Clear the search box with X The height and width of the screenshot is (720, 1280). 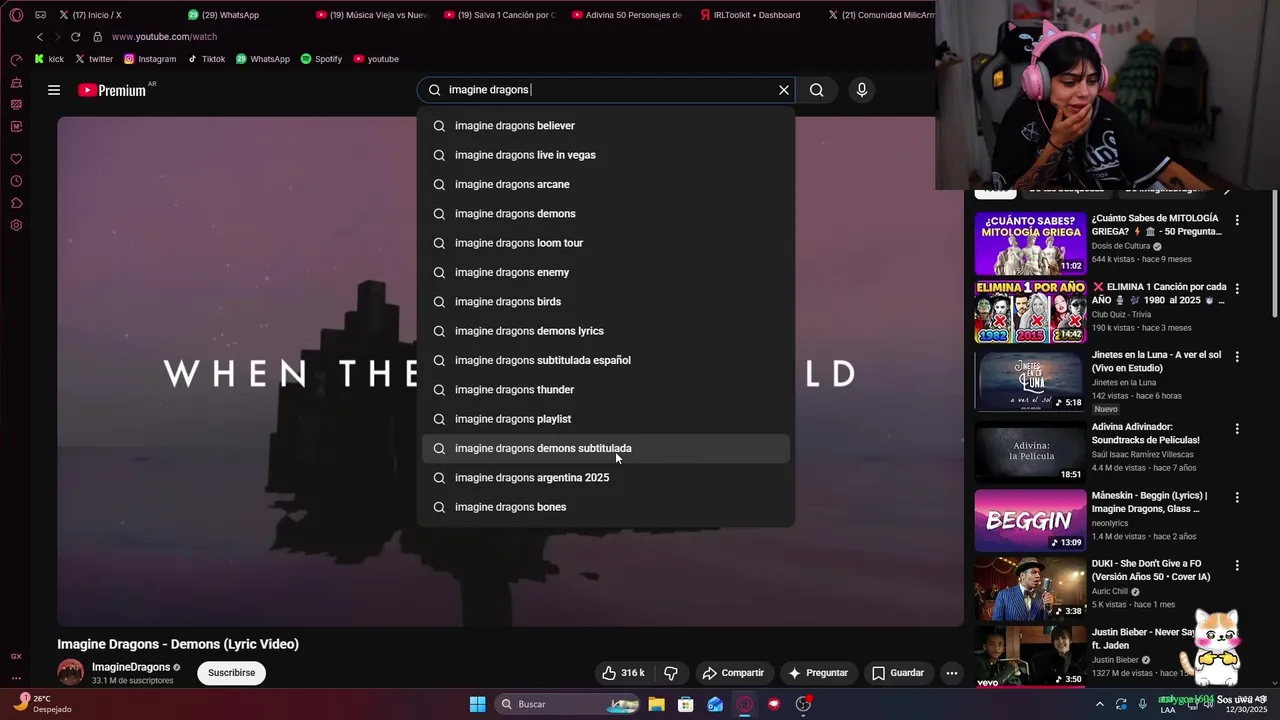coord(784,90)
